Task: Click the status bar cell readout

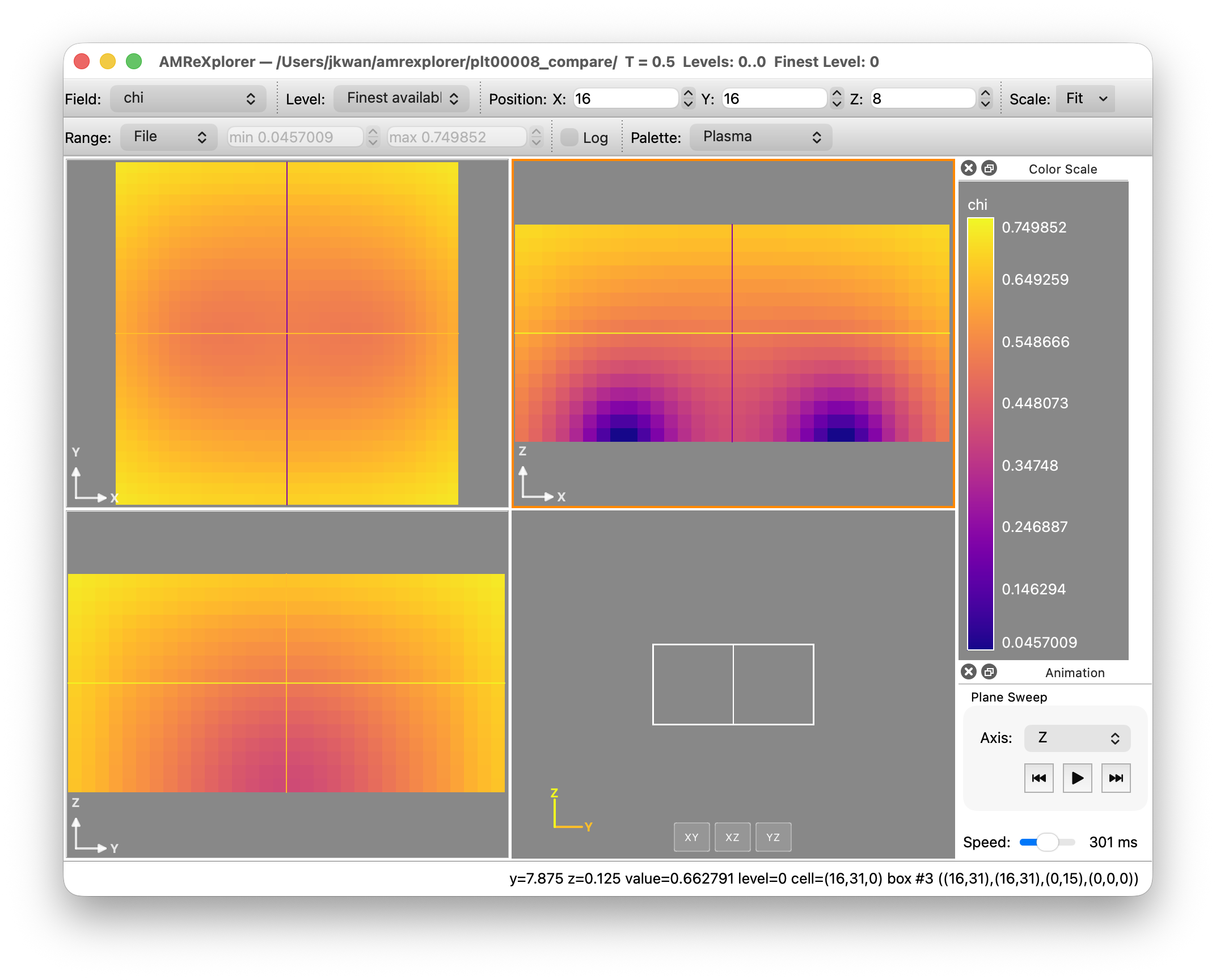Action: (x=824, y=878)
